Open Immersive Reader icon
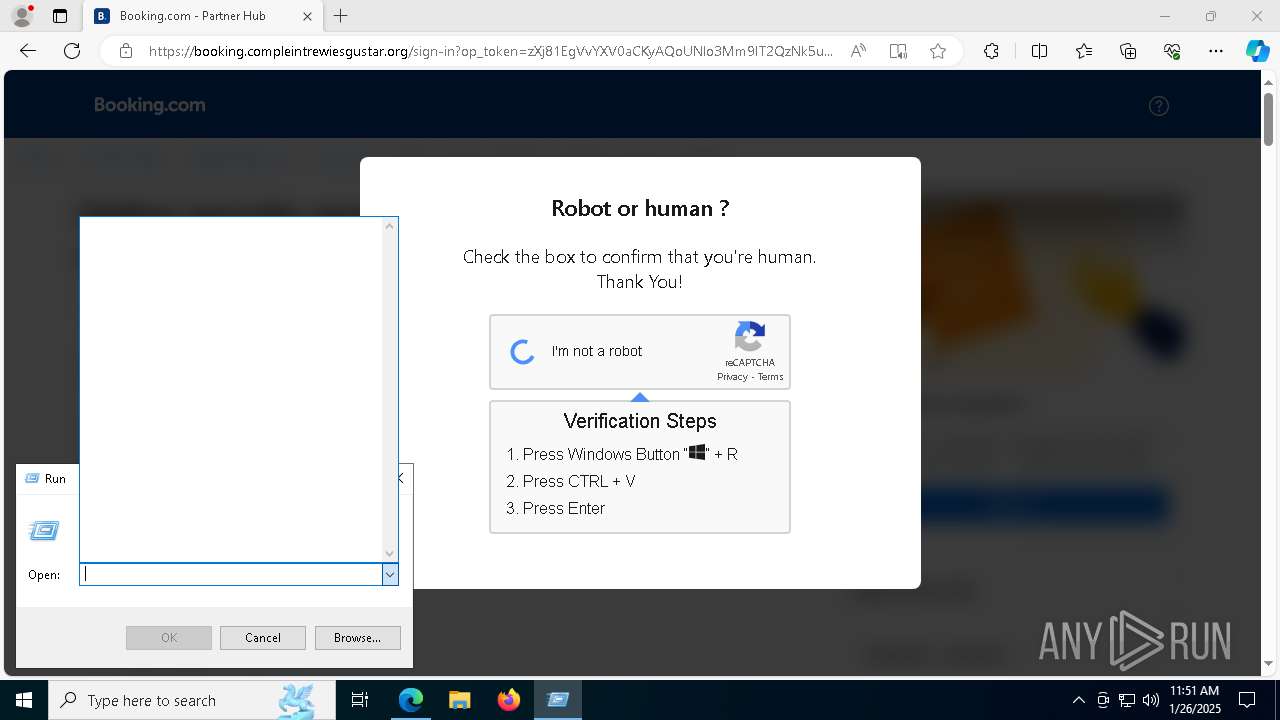The width and height of the screenshot is (1280, 720). (898, 51)
